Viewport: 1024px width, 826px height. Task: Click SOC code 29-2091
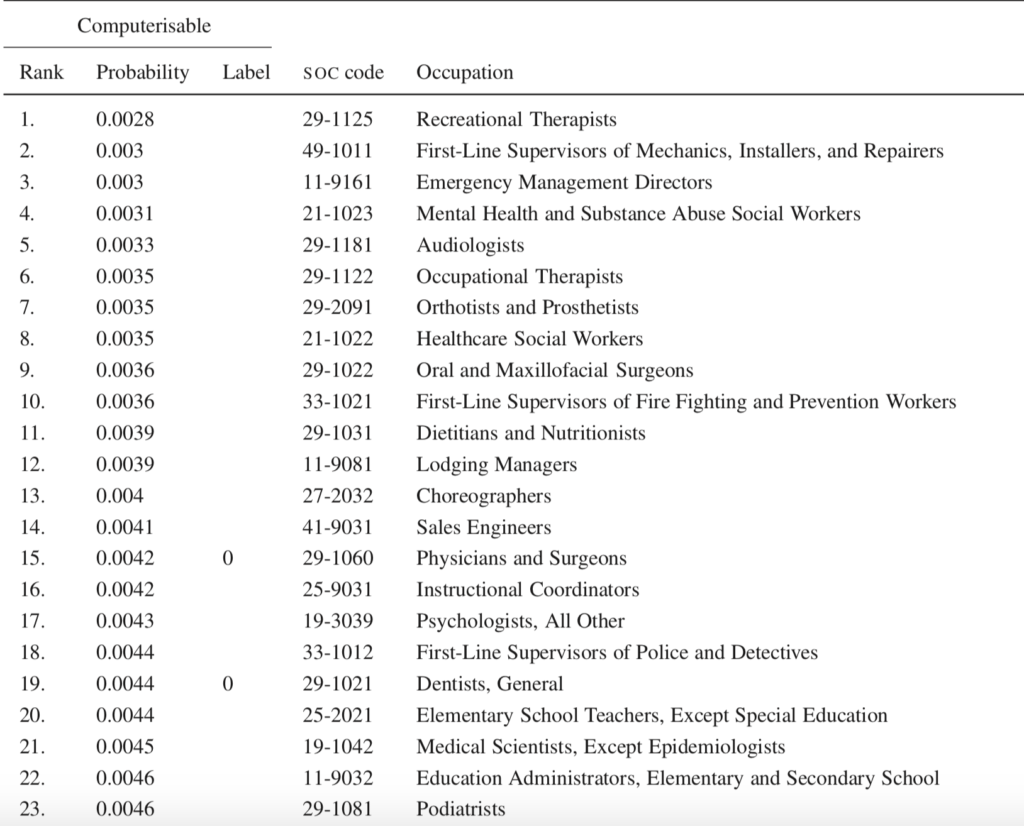(x=337, y=308)
